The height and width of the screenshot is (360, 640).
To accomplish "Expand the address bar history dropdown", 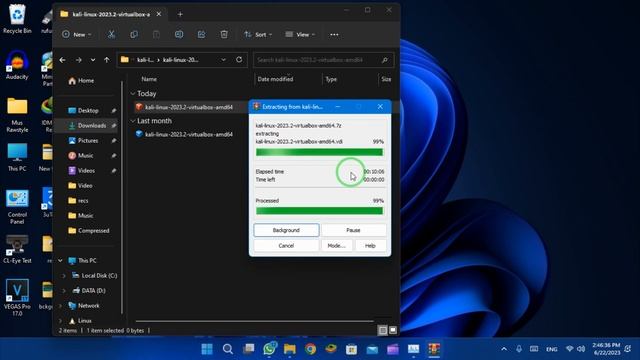I will (223, 60).
